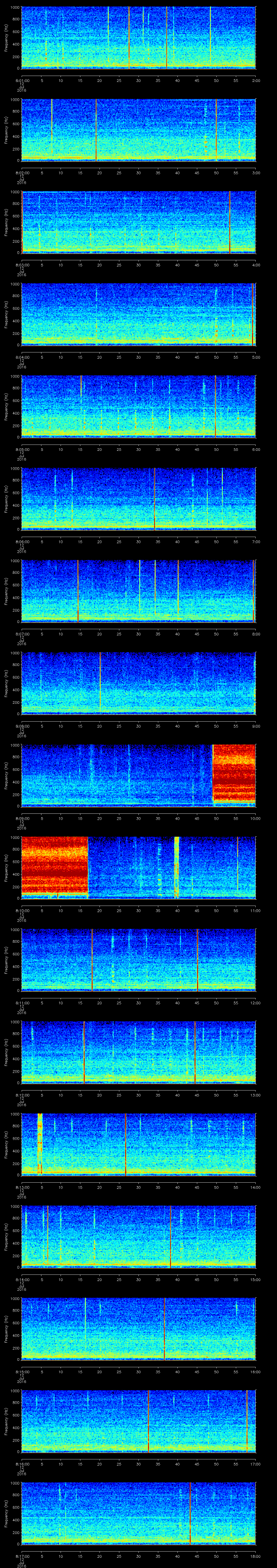Screen dimensions: 277x1568
Task: Click the '6:00' end time label
Action: (256, 449)
